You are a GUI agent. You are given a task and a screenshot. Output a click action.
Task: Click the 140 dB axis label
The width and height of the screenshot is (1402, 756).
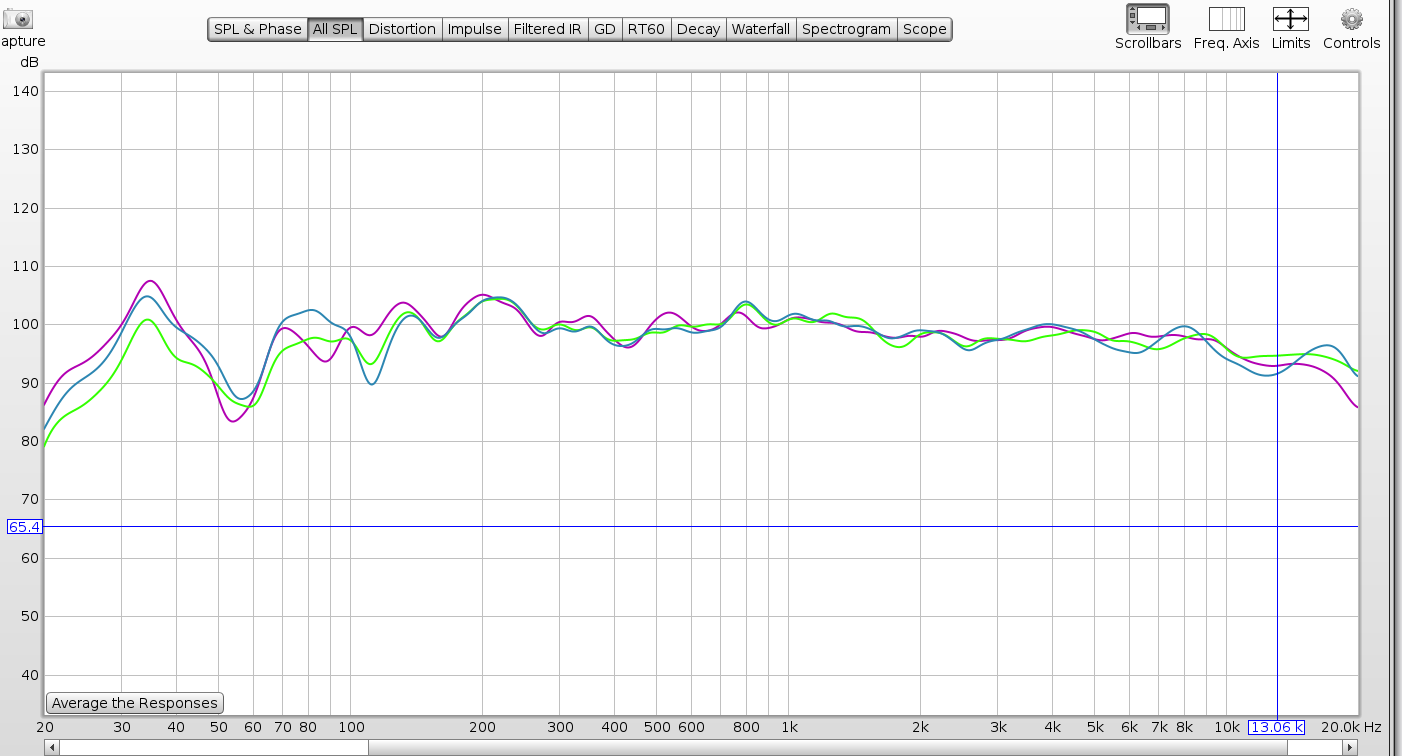click(x=26, y=91)
